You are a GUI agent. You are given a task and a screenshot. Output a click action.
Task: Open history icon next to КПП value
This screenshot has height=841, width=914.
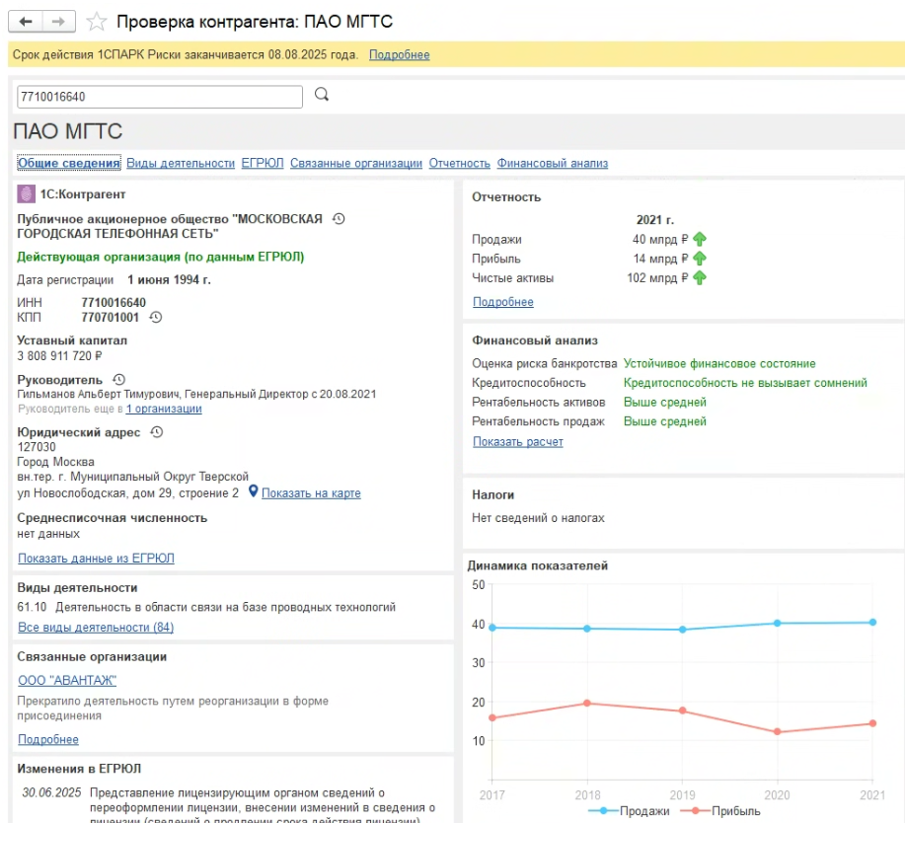156,318
